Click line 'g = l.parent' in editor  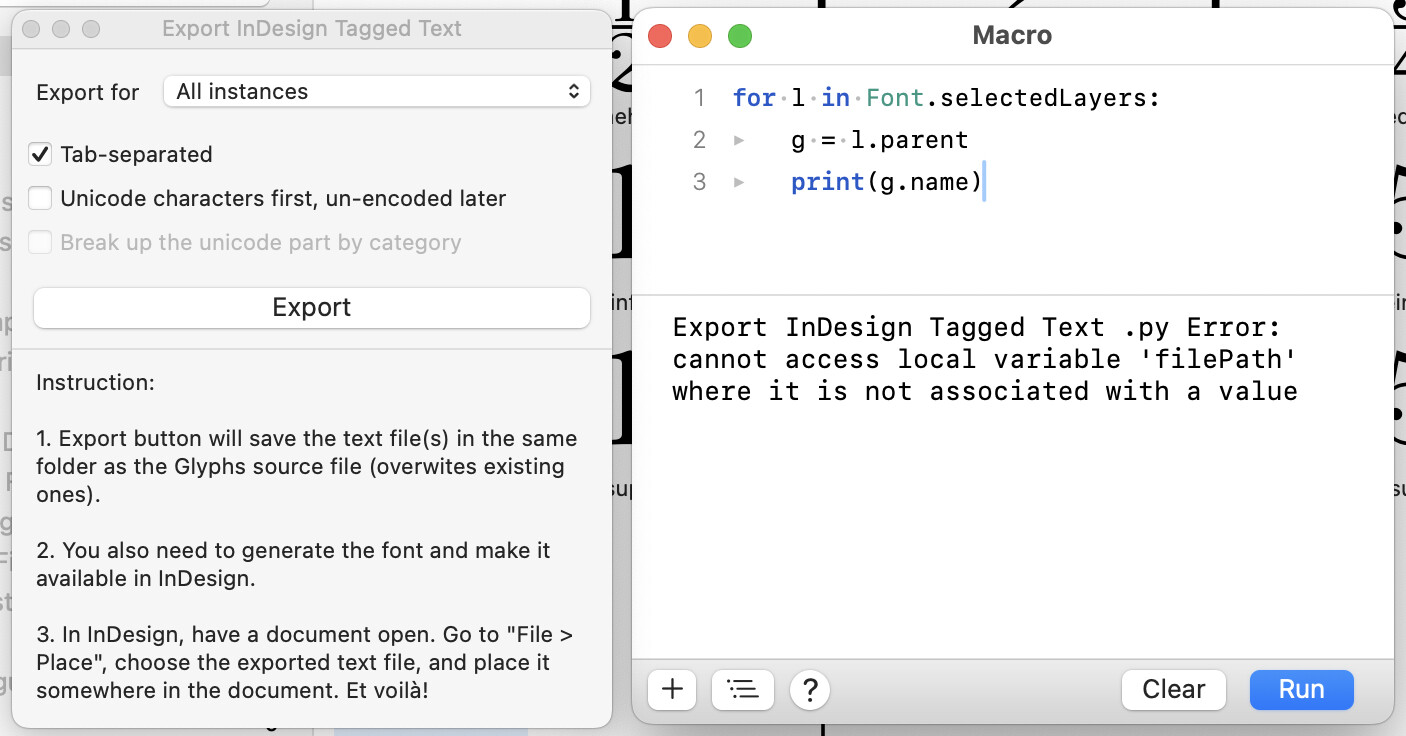click(879, 140)
